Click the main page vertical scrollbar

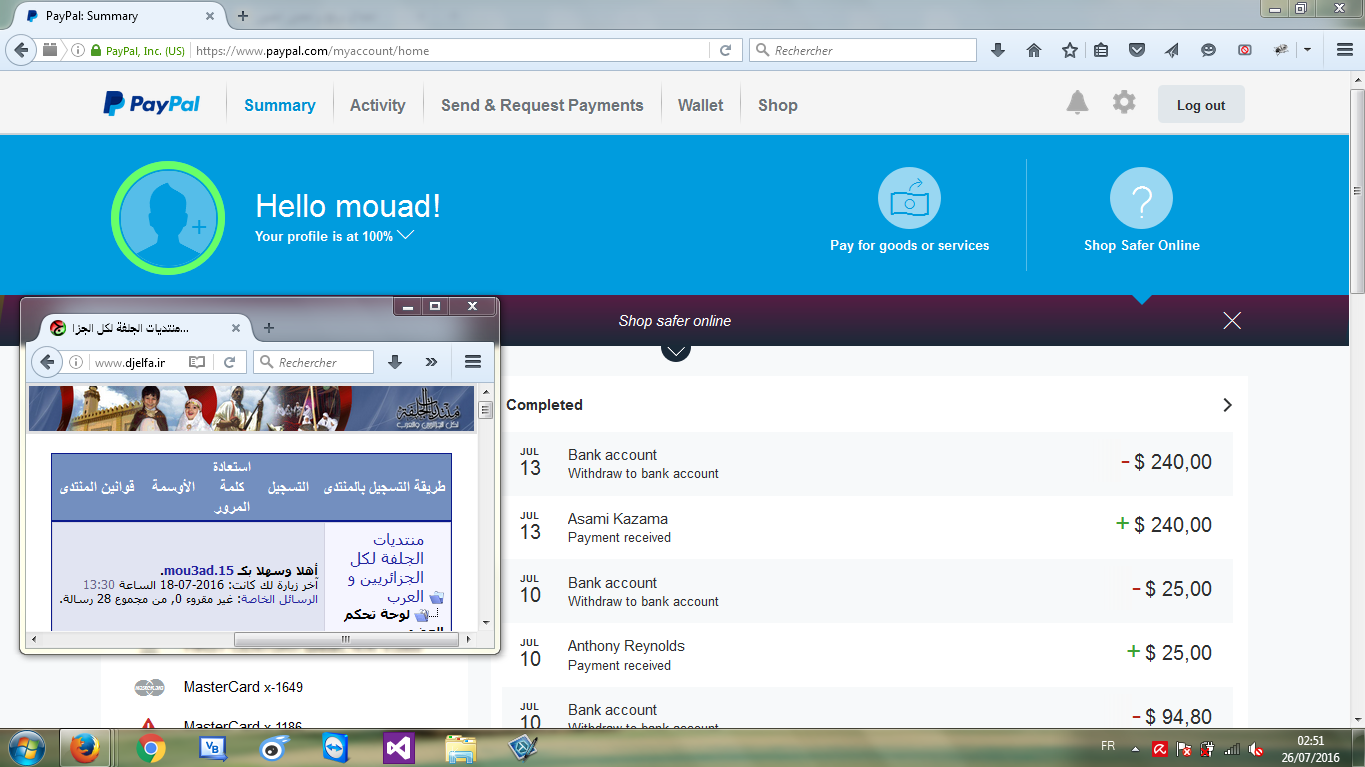click(x=1357, y=190)
